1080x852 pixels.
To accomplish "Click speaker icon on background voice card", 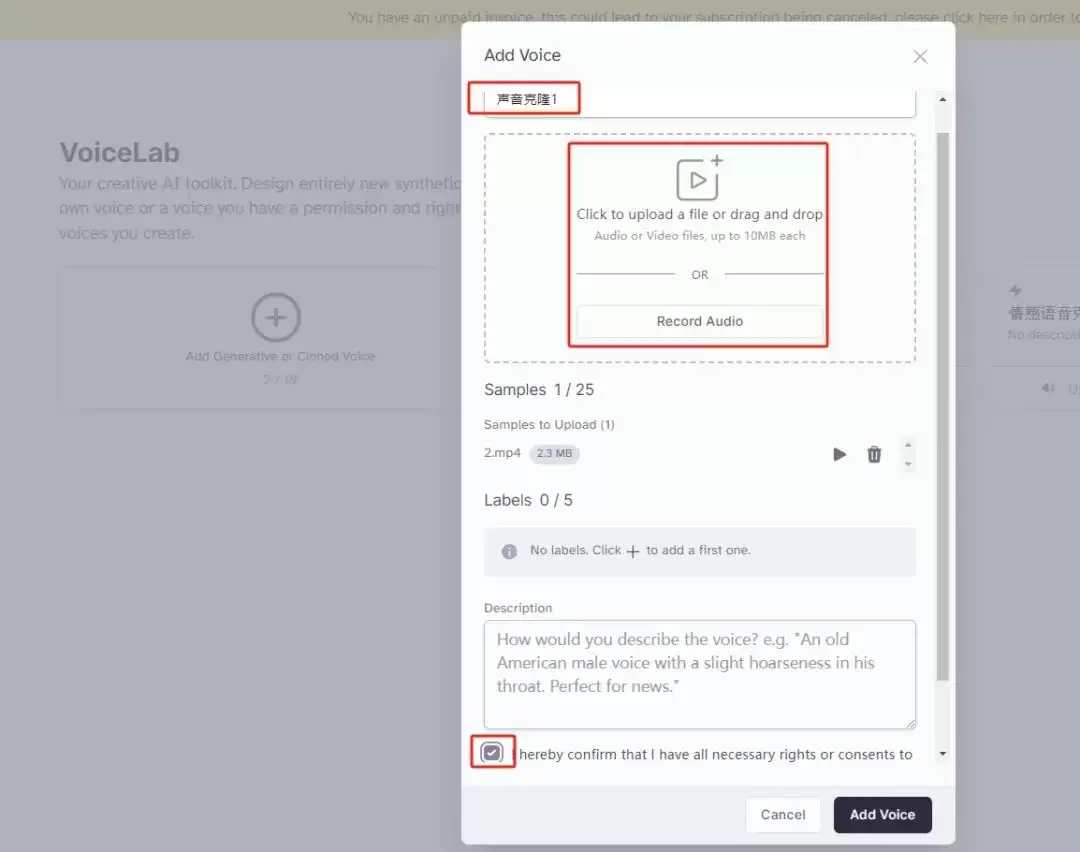I will (x=1048, y=388).
